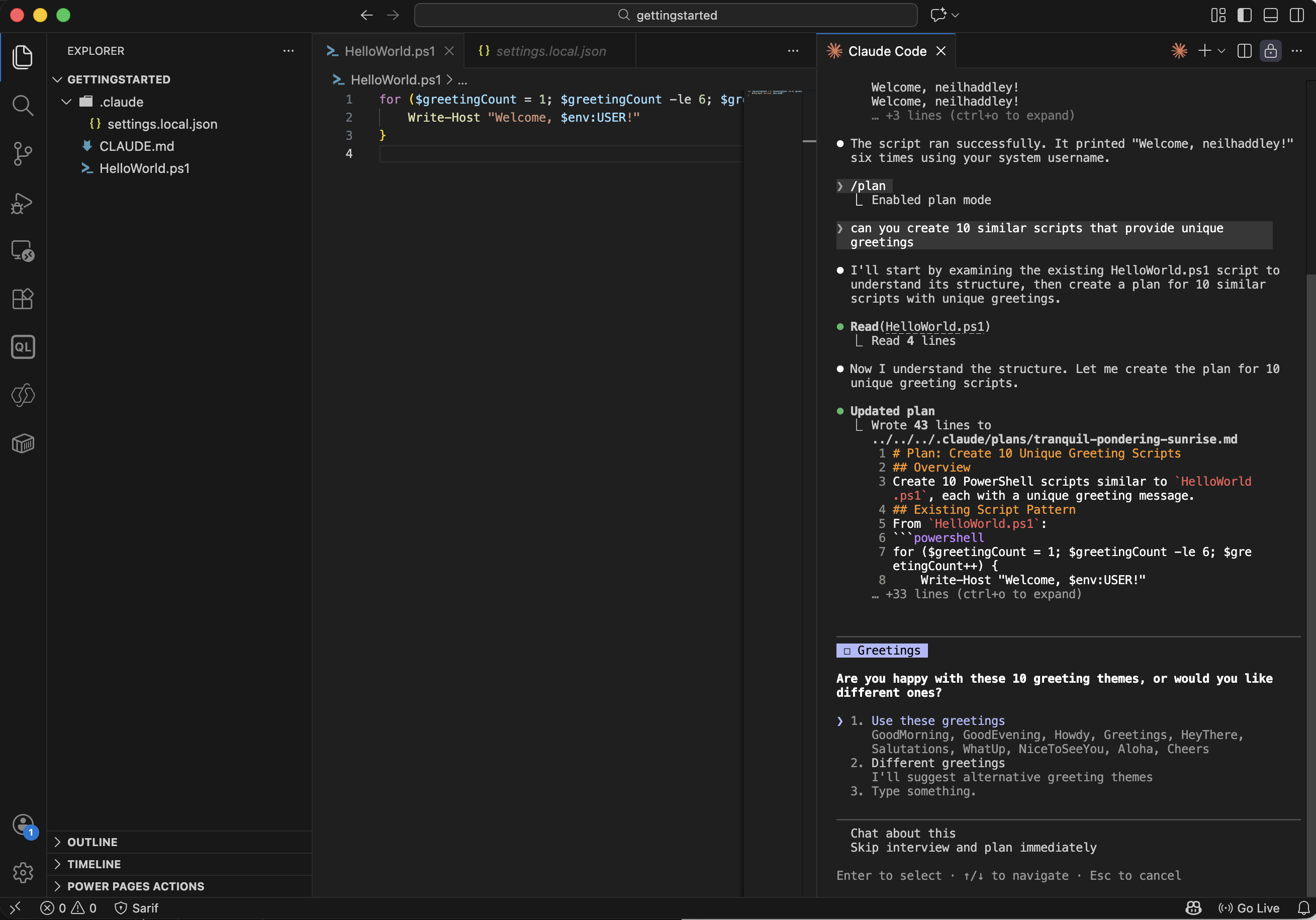
Task: Click the gettingstarted command center search box
Action: (666, 16)
